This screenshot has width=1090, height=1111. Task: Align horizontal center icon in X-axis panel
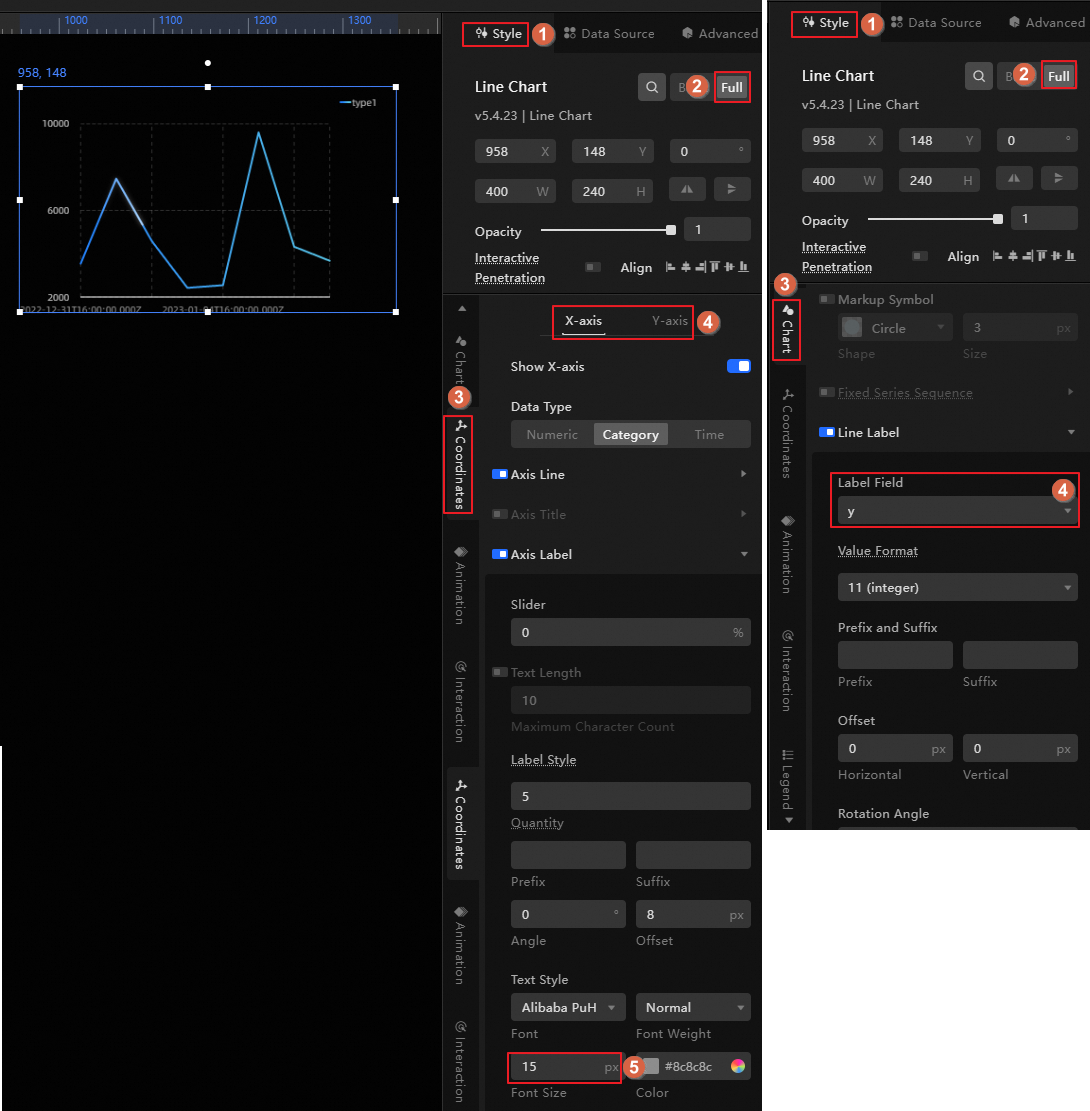tap(685, 267)
